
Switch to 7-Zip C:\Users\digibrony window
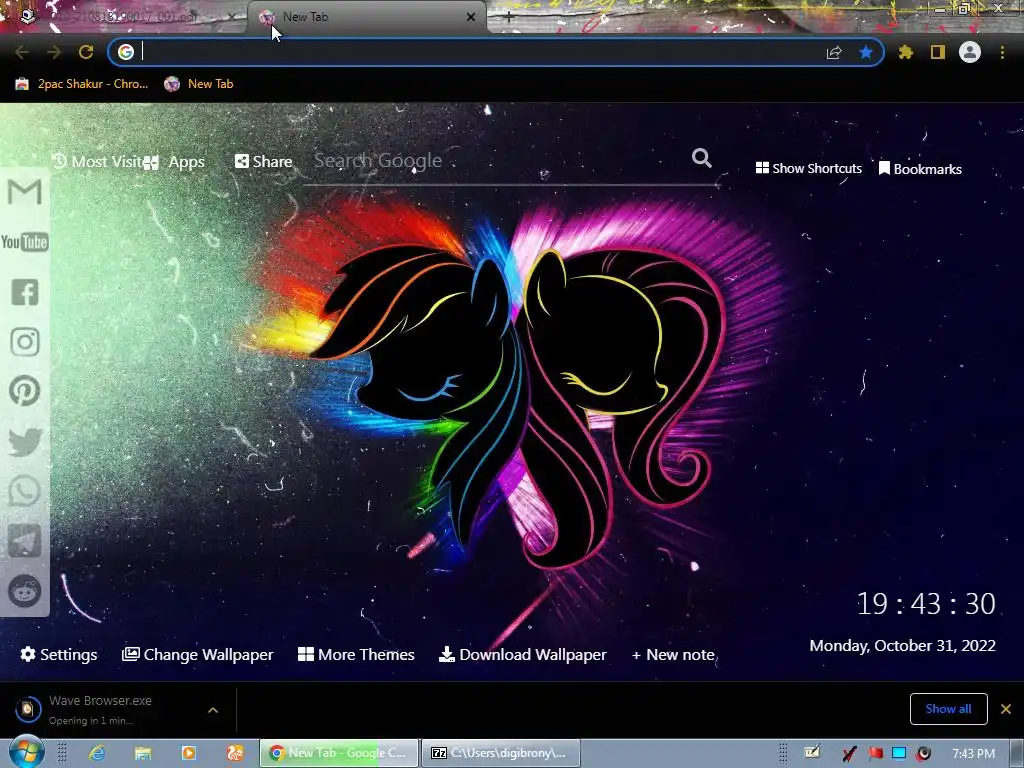coord(501,753)
